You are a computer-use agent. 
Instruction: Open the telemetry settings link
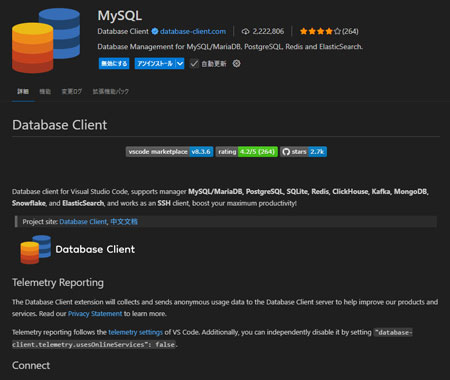coord(135,332)
